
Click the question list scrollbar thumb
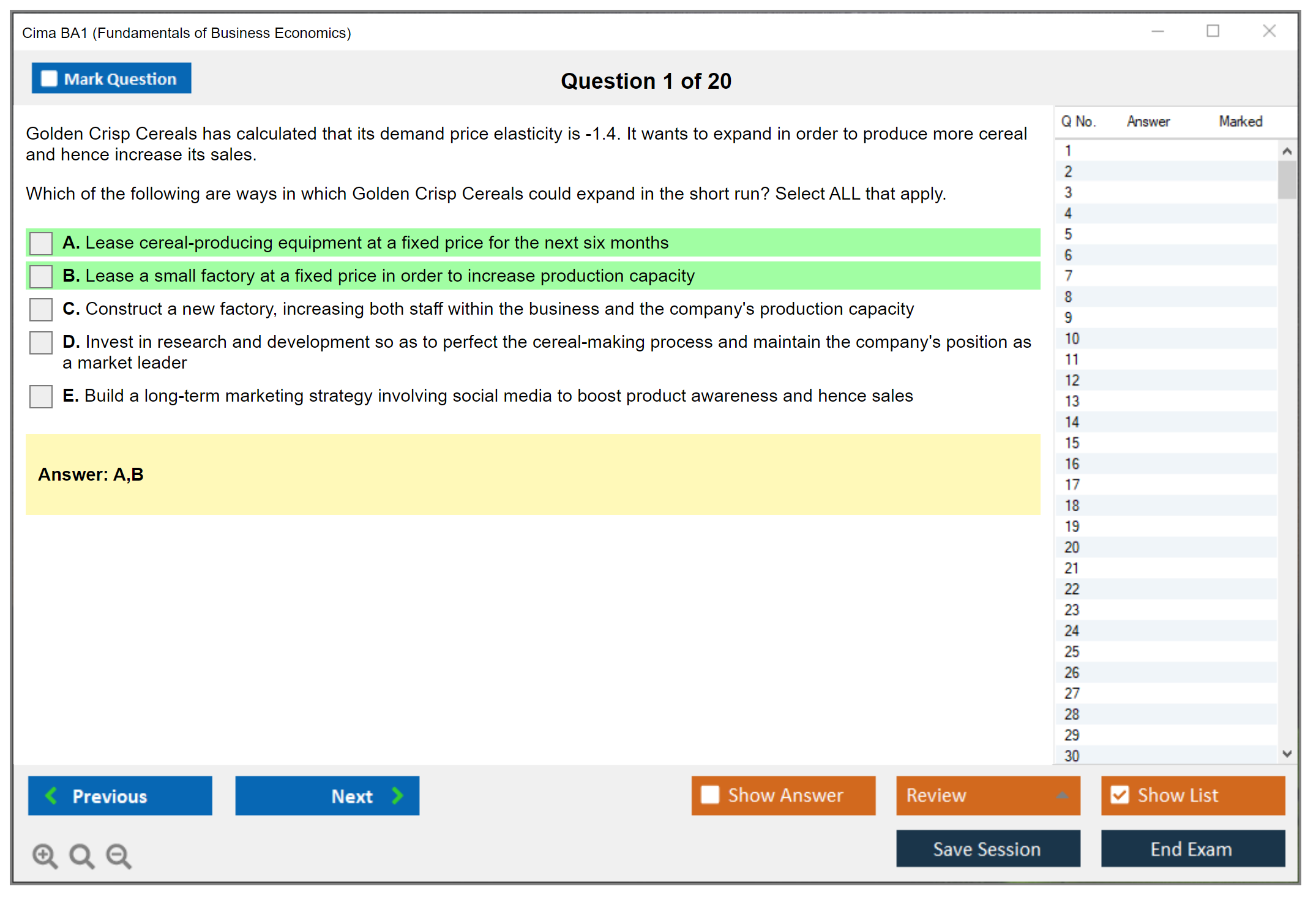click(x=1286, y=179)
